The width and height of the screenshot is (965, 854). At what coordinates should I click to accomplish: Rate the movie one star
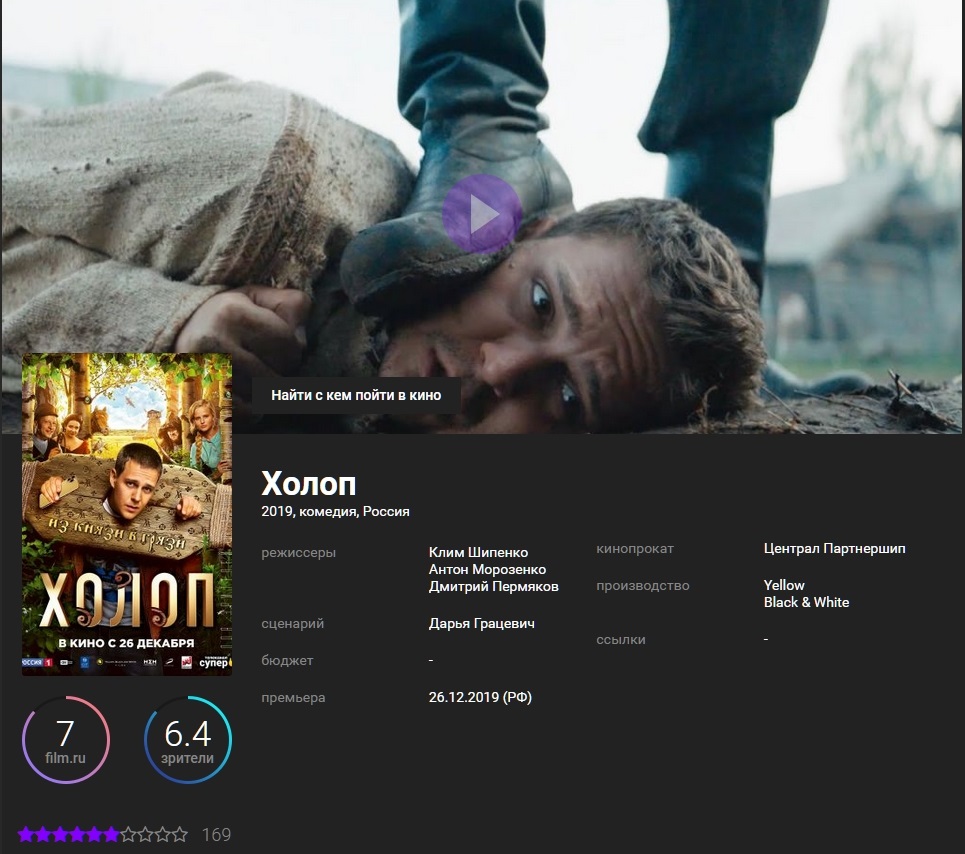pos(26,834)
